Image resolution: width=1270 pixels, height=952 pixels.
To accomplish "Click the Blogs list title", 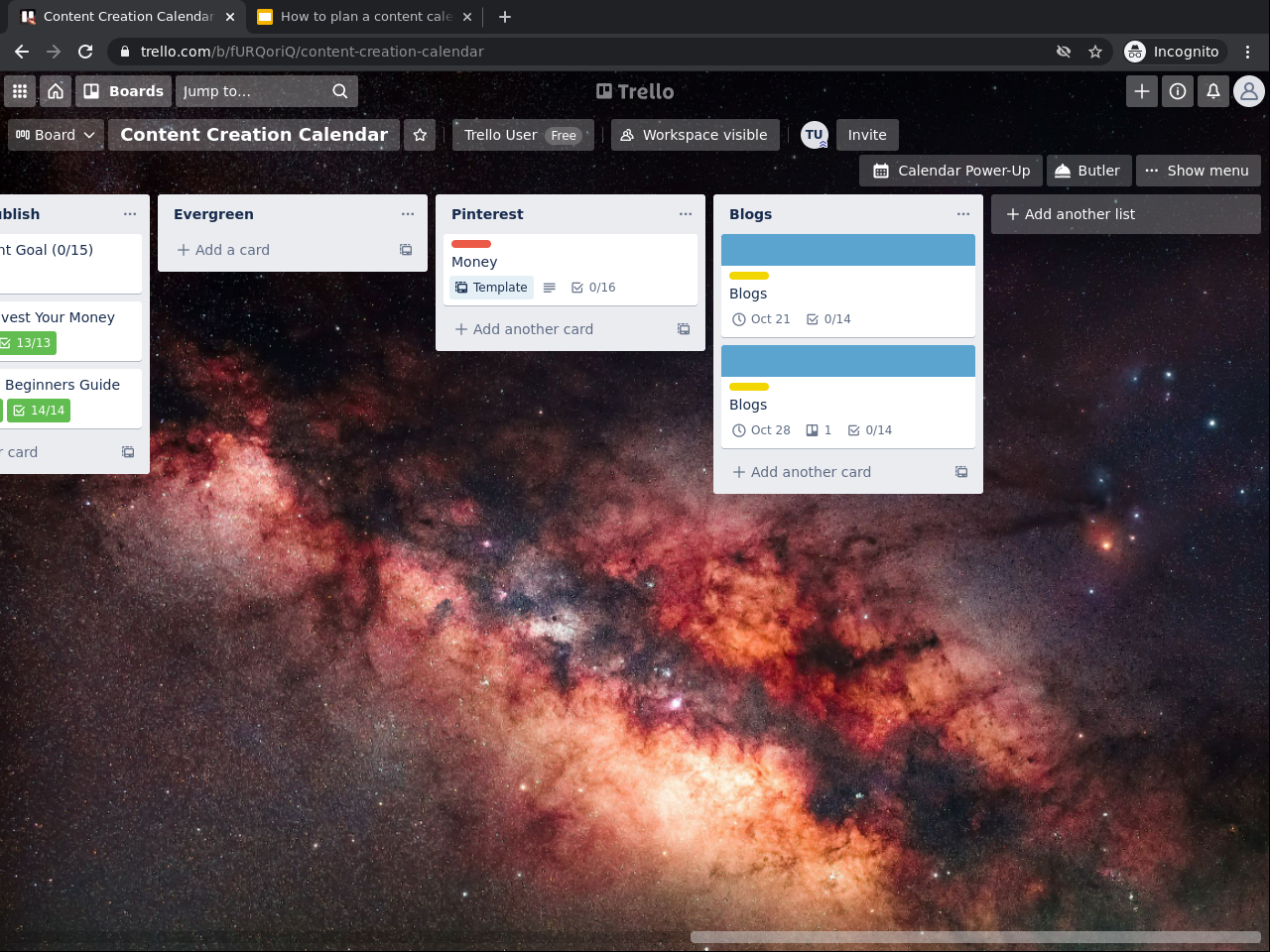I will (750, 214).
